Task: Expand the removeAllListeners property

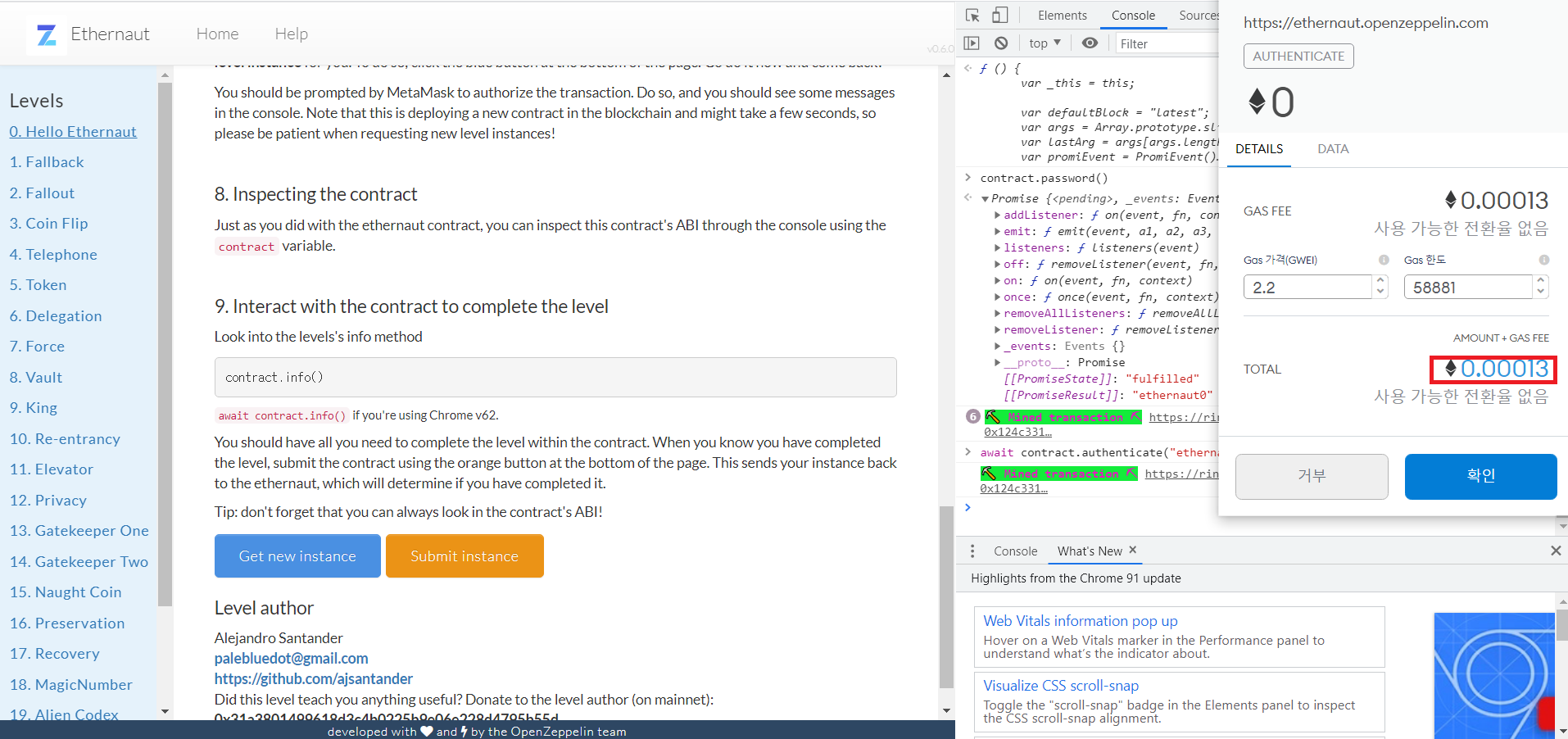Action: (x=997, y=314)
